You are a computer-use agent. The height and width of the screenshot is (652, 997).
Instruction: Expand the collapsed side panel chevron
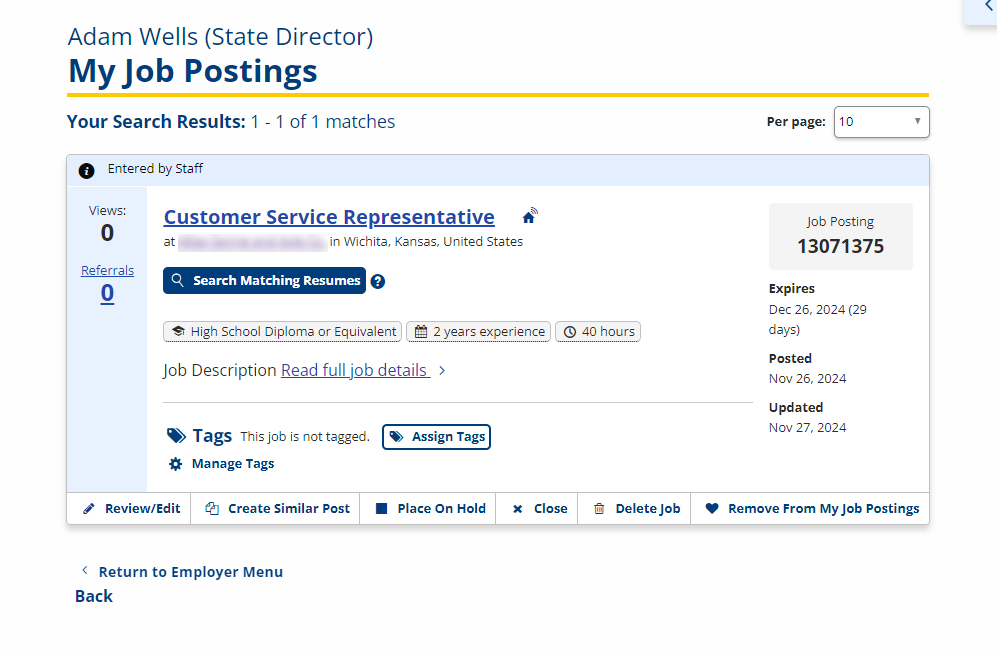click(987, 8)
